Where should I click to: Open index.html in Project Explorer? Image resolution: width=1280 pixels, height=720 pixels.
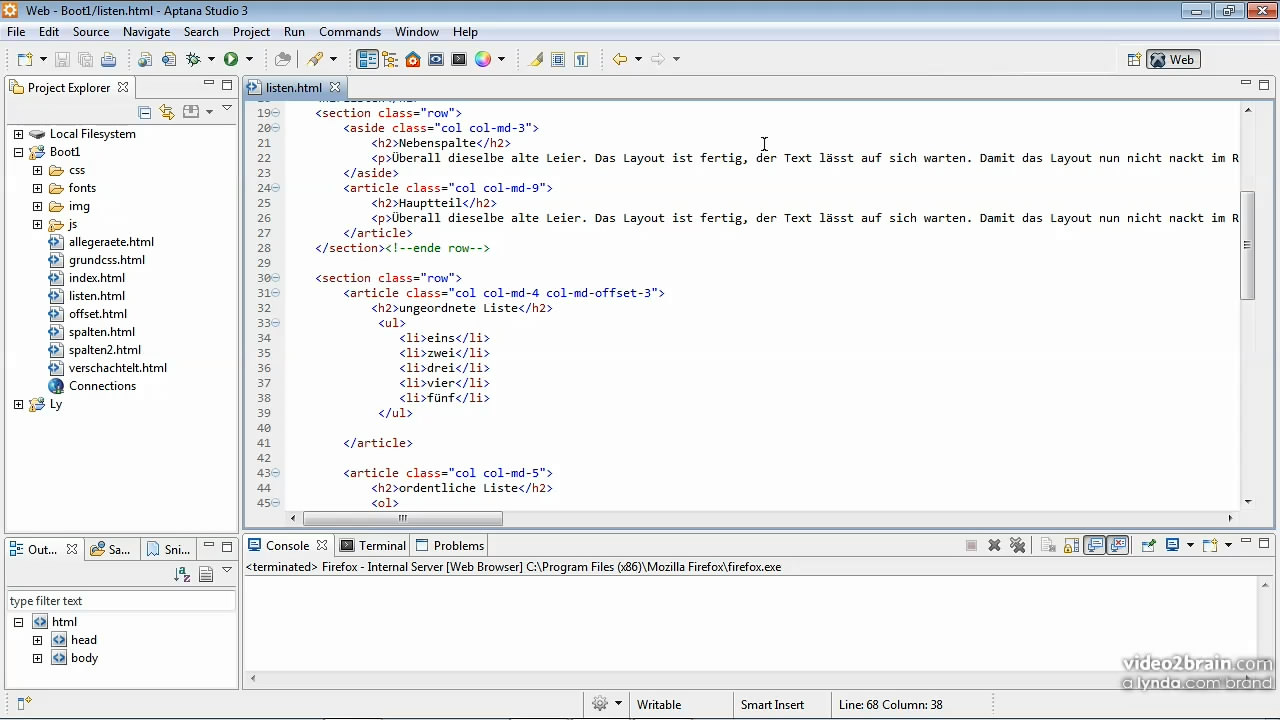coord(97,278)
